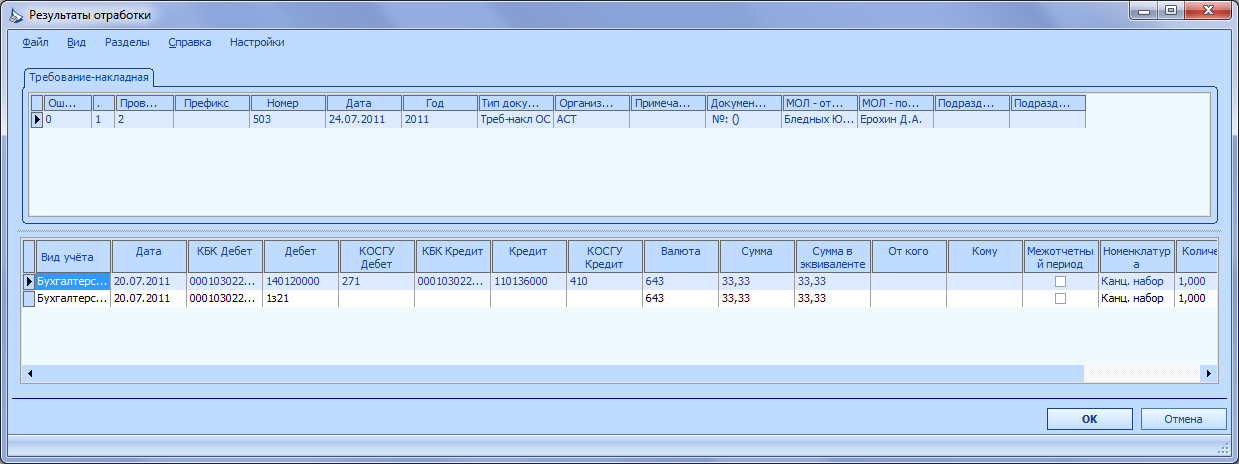Viewport: 1239px width, 464px height.
Task: Select КОСГУ Кредит cell 410
Action: [605, 282]
